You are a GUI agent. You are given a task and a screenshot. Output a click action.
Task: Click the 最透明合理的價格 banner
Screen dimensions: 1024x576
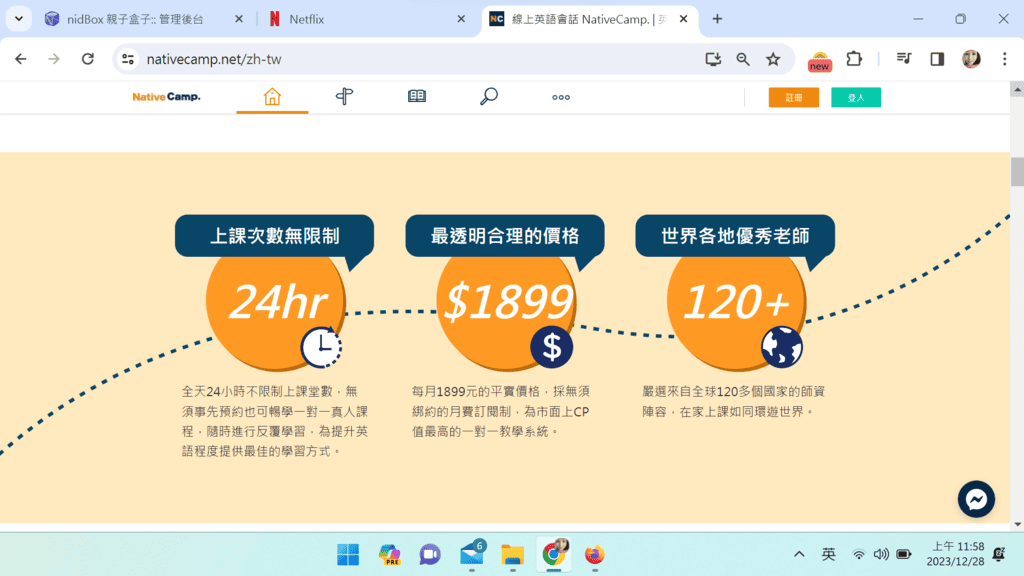505,236
